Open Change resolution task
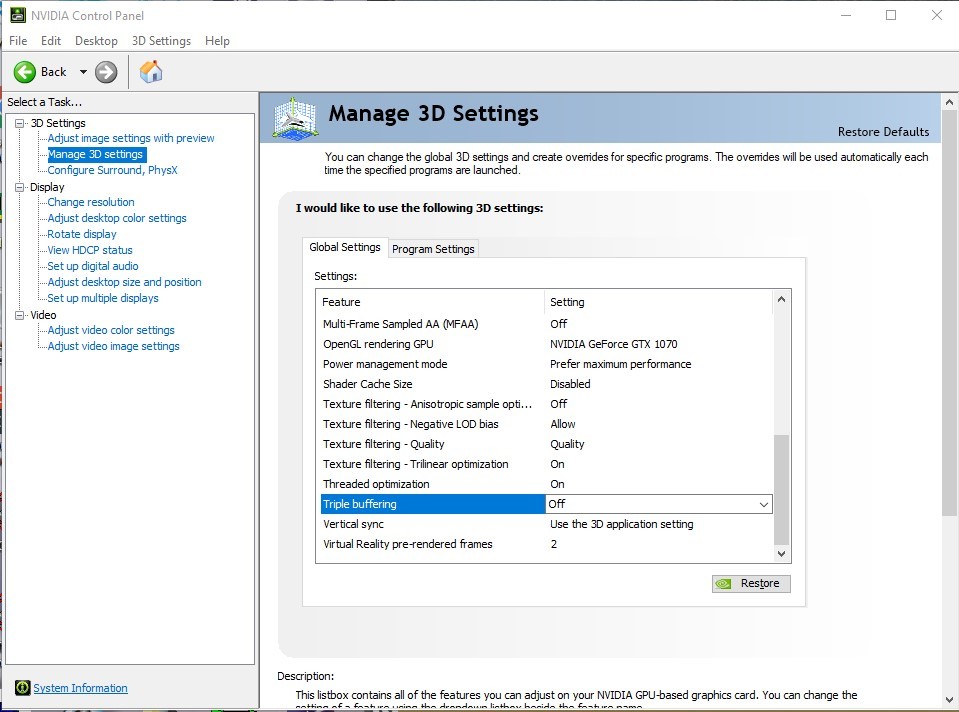959x712 pixels. click(x=91, y=202)
